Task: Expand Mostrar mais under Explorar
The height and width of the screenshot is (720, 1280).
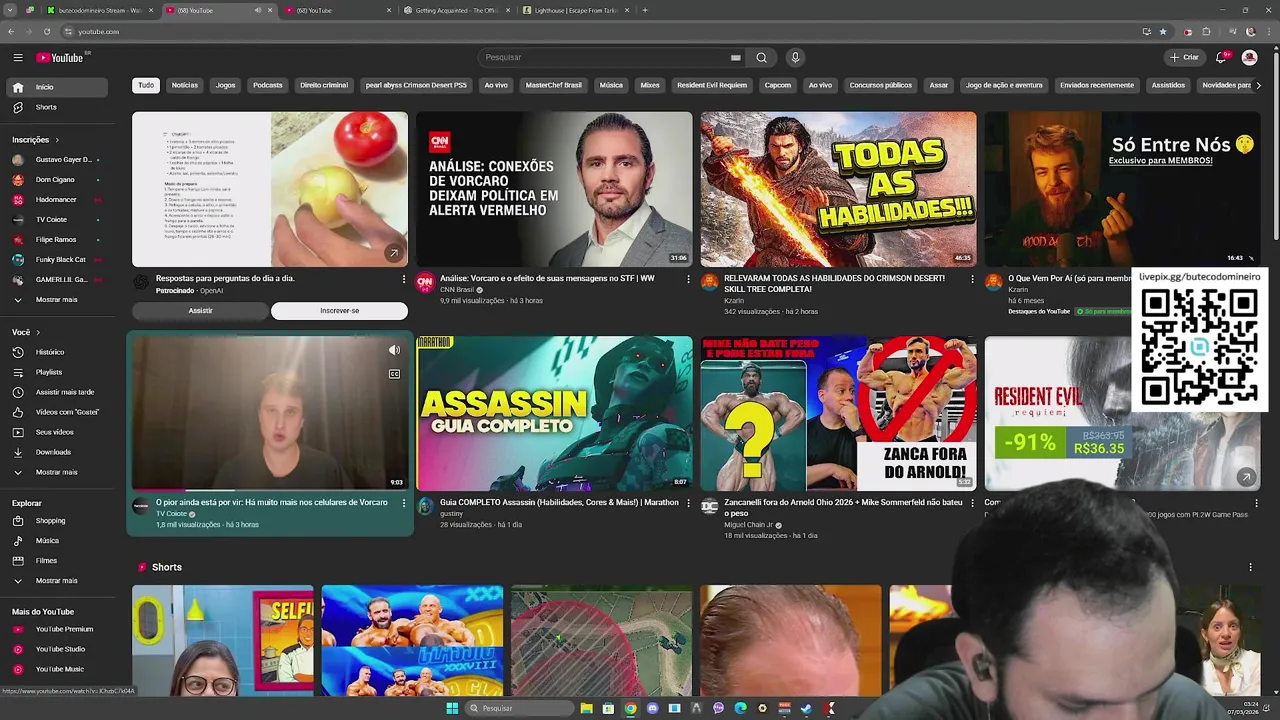Action: (x=55, y=580)
